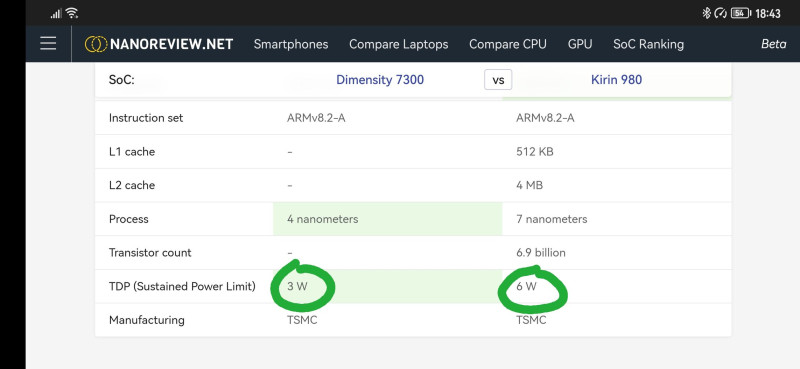The height and width of the screenshot is (369, 800).
Task: Tap the cellular signal bars icon
Action: click(x=56, y=14)
